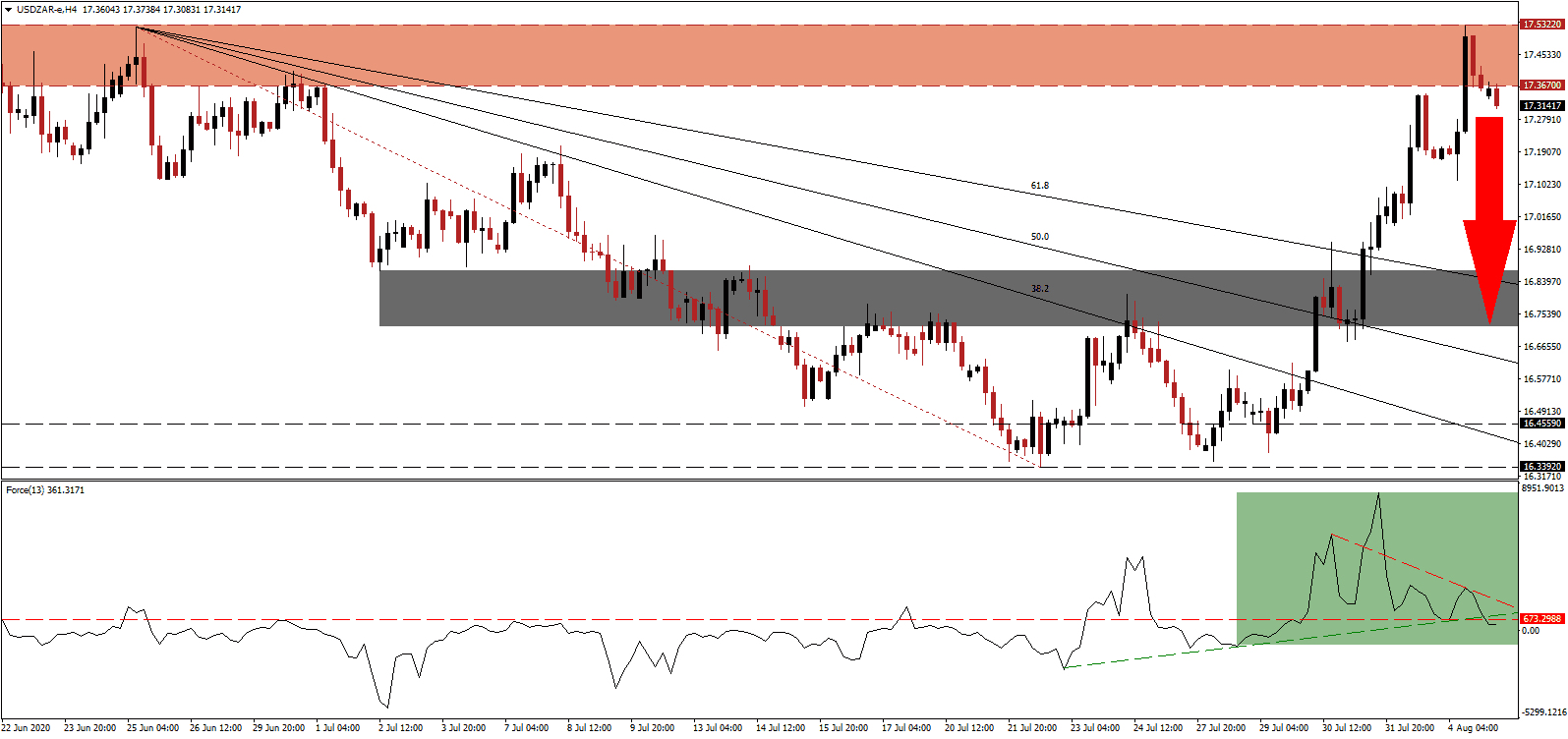Click the 16.45590 support level label
1568x739 pixels.
(1541, 424)
